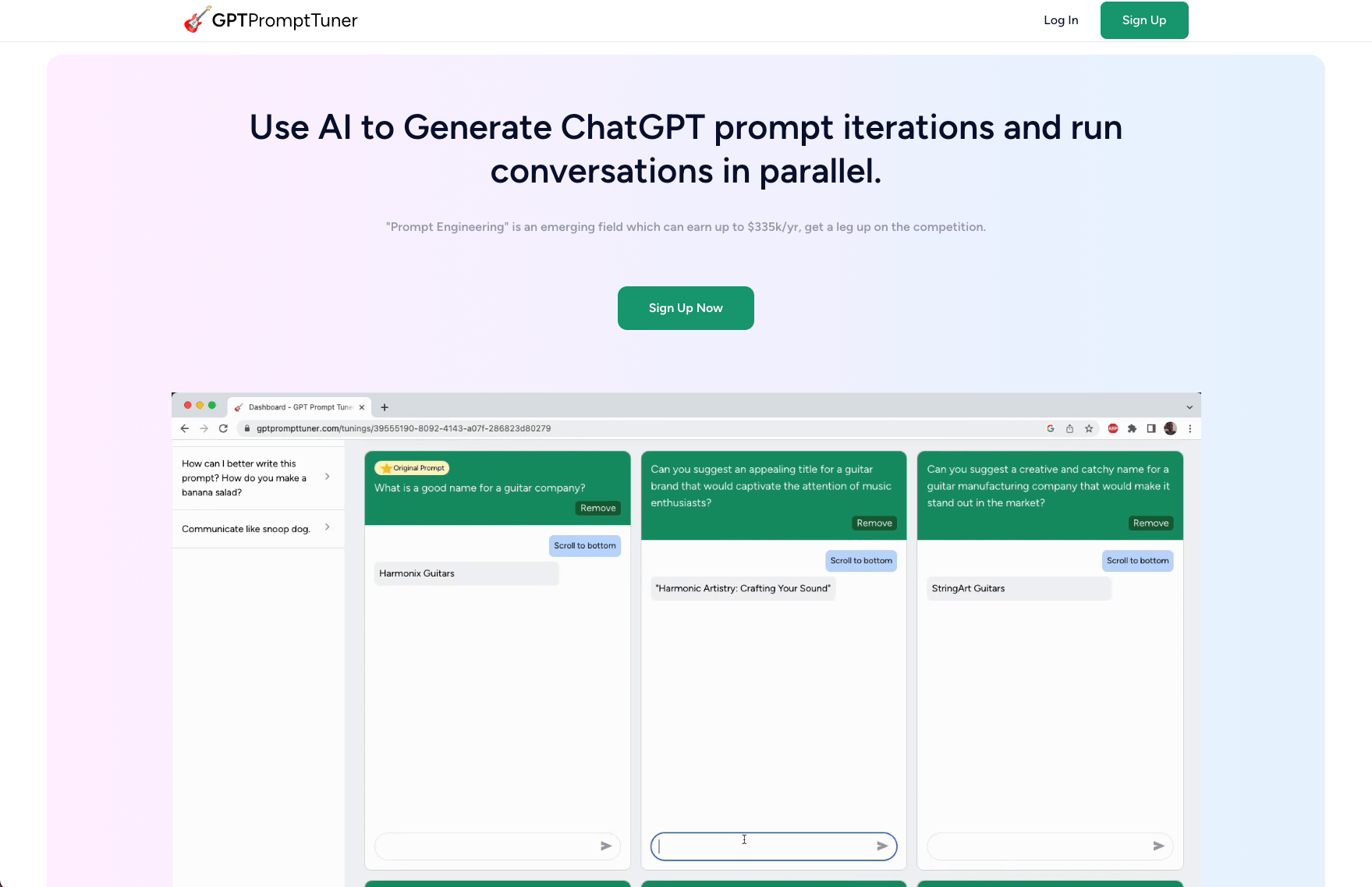Click the 'creative and catchy name' prompt text

[x=1048, y=486]
